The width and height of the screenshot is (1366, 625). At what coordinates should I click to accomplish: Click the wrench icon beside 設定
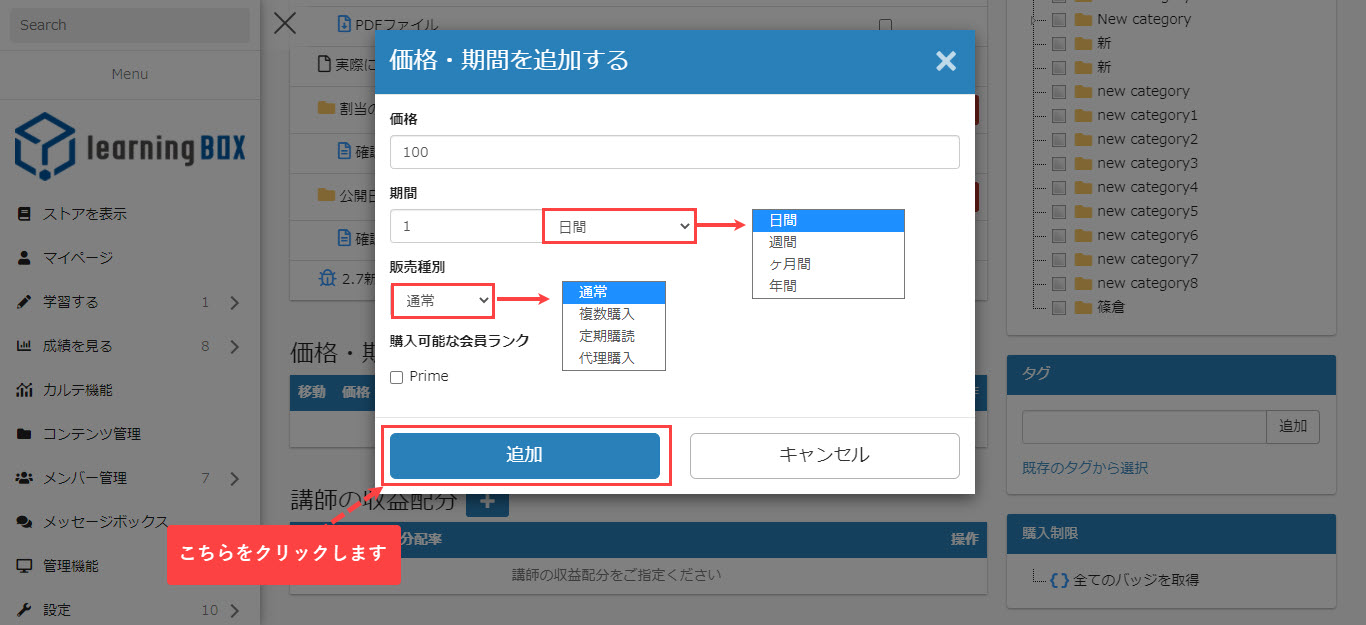(25, 610)
